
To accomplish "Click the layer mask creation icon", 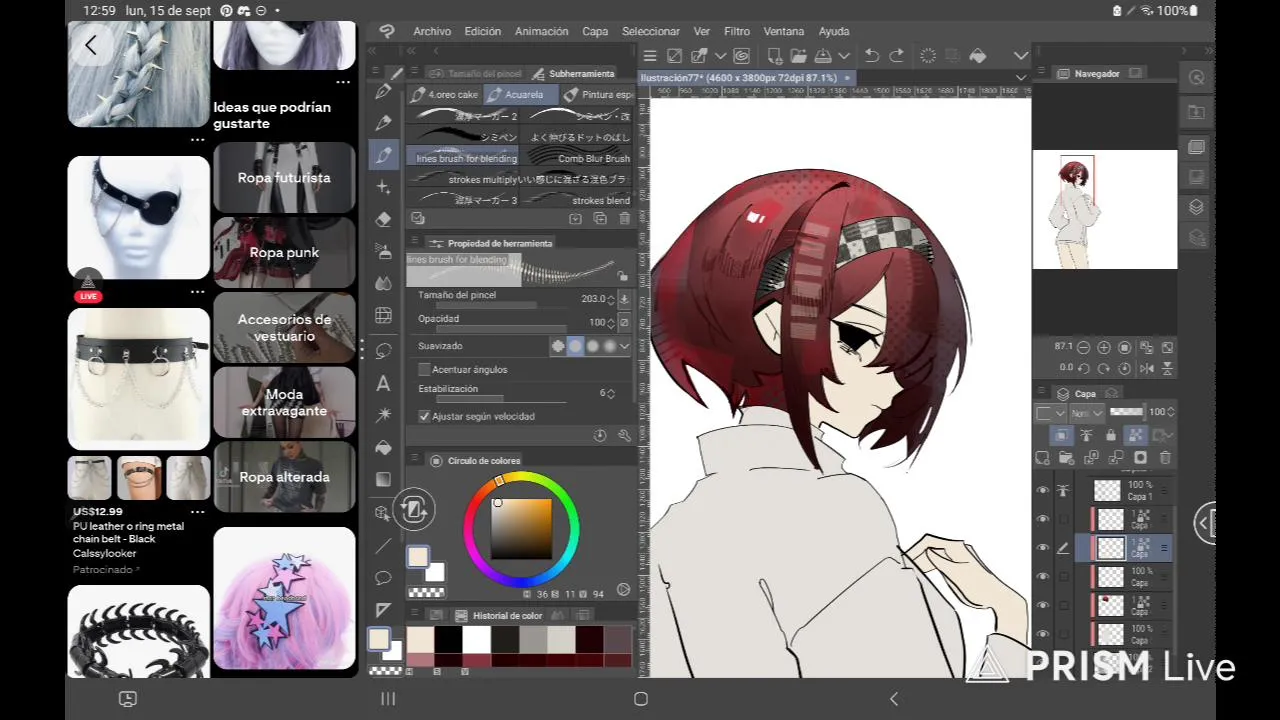I will pyautogui.click(x=1140, y=458).
